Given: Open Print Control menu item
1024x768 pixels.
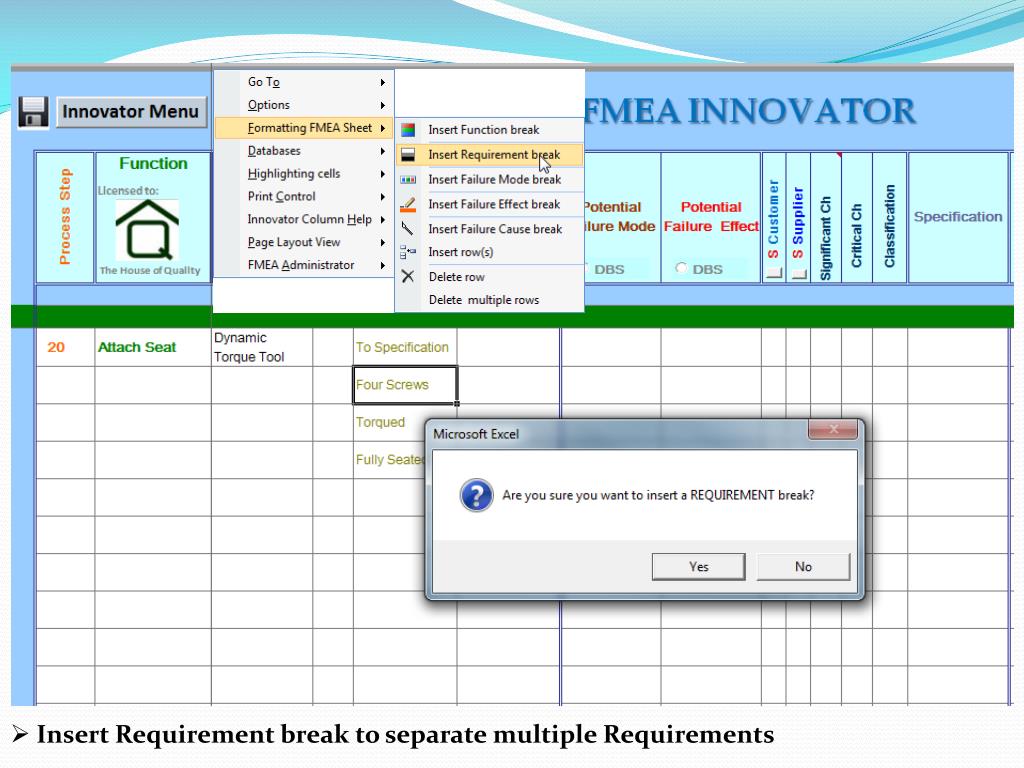Looking at the screenshot, I should [304, 197].
